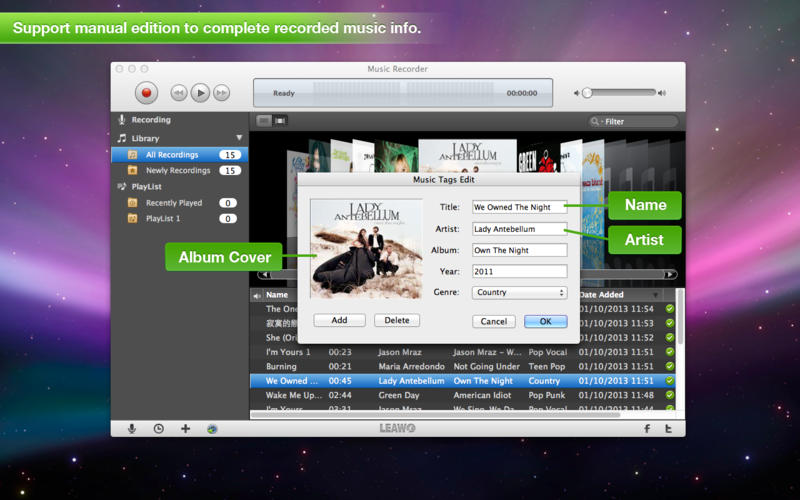Toggle green check on Burning row

click(x=669, y=366)
